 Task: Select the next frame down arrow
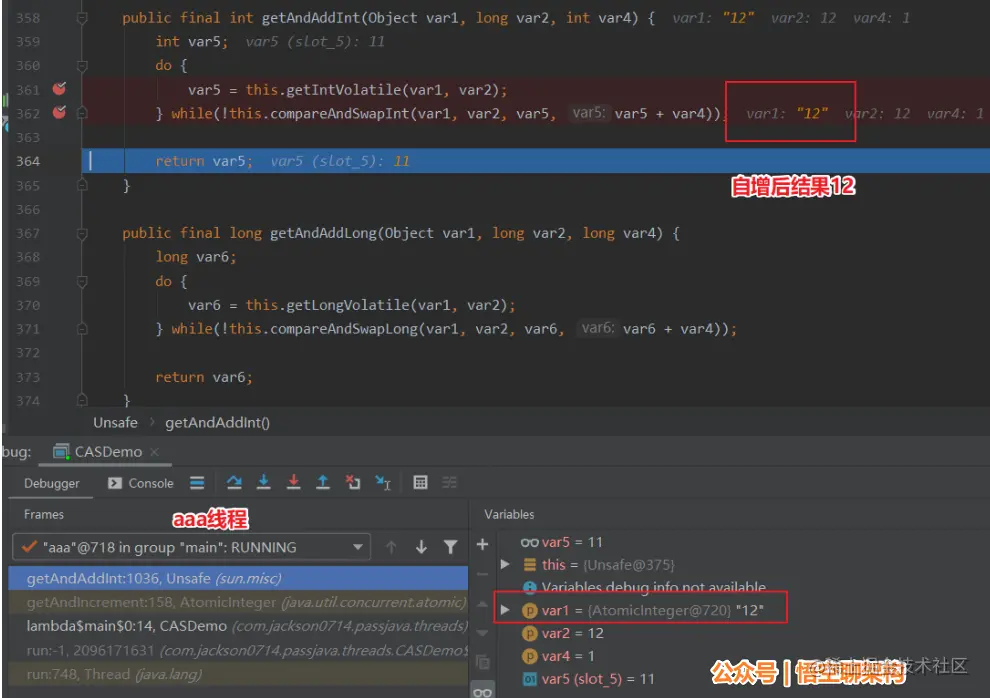click(421, 547)
